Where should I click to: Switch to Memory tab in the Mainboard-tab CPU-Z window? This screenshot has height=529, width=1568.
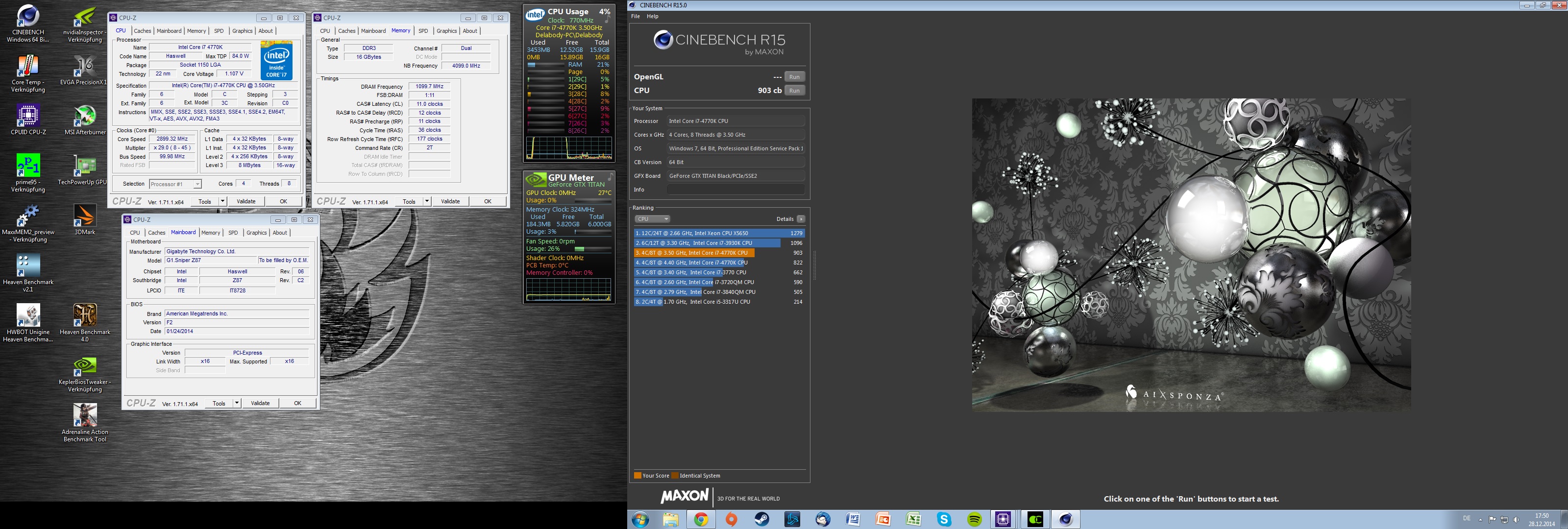click(211, 233)
